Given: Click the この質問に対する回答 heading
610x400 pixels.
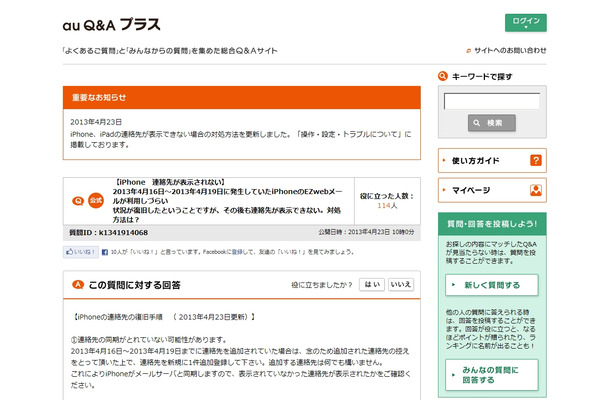Looking at the screenshot, I should (x=135, y=285).
